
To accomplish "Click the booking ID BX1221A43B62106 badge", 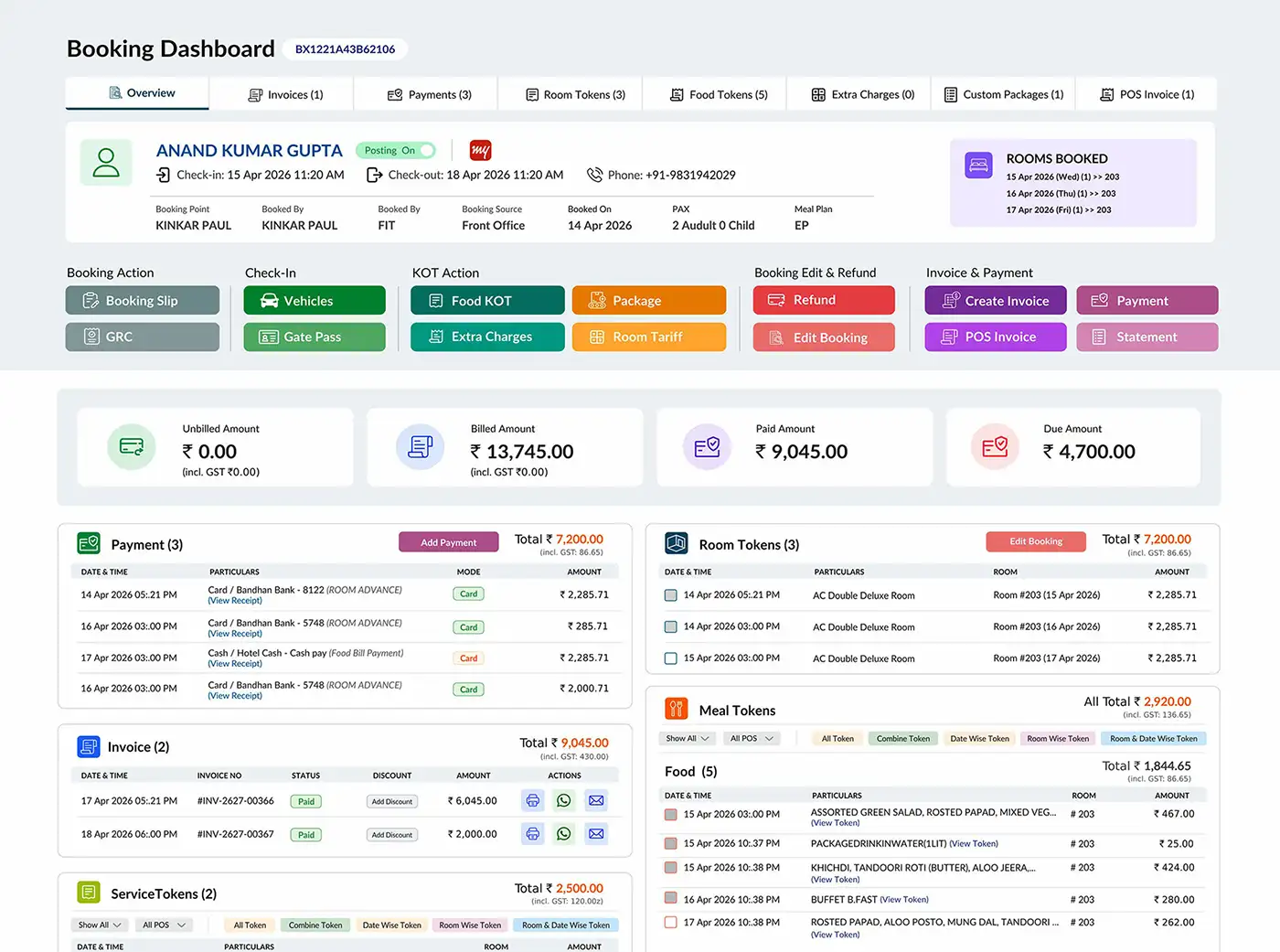I will point(345,49).
